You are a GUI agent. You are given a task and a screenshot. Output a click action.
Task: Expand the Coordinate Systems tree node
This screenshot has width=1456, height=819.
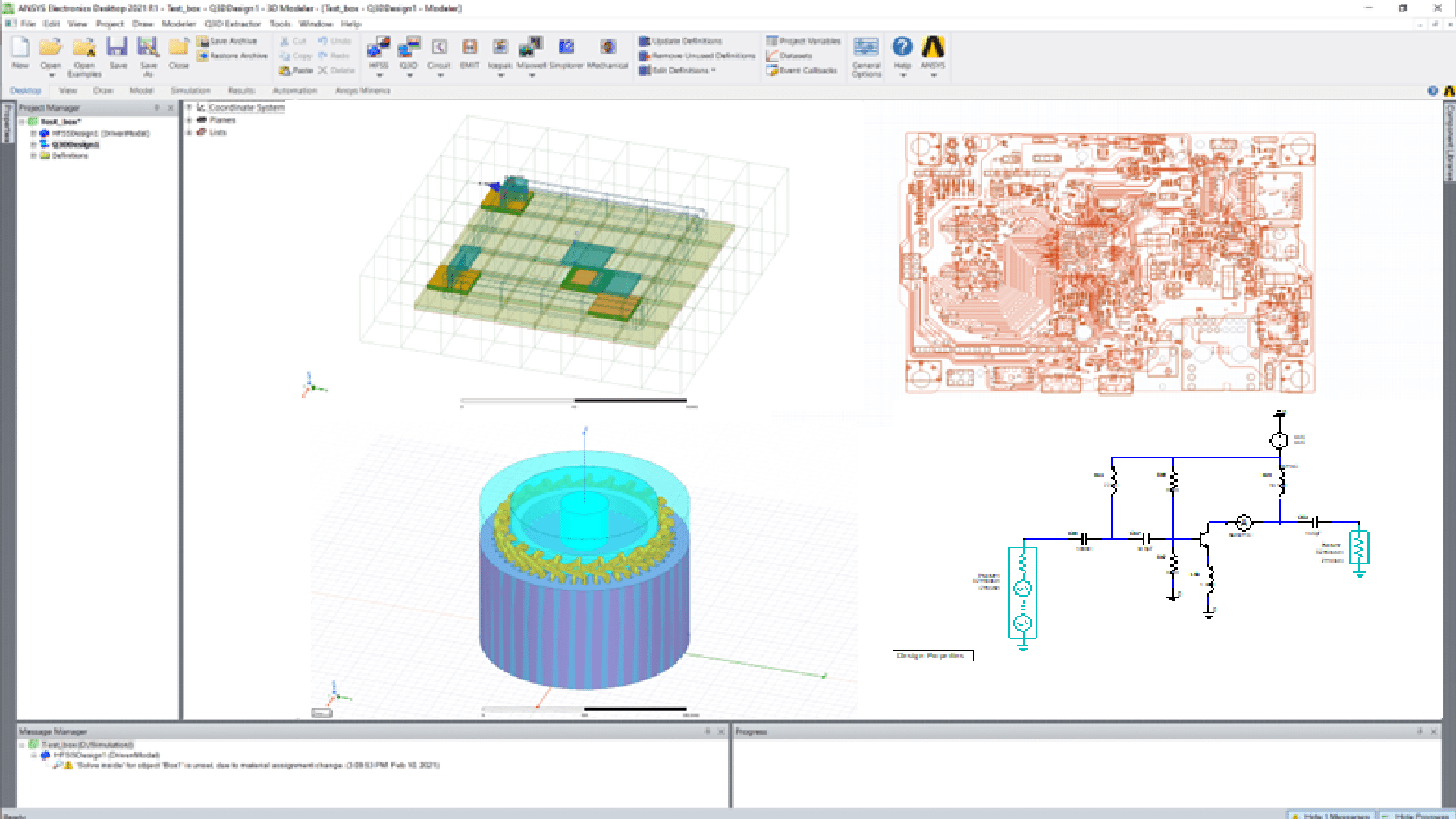coord(189,108)
